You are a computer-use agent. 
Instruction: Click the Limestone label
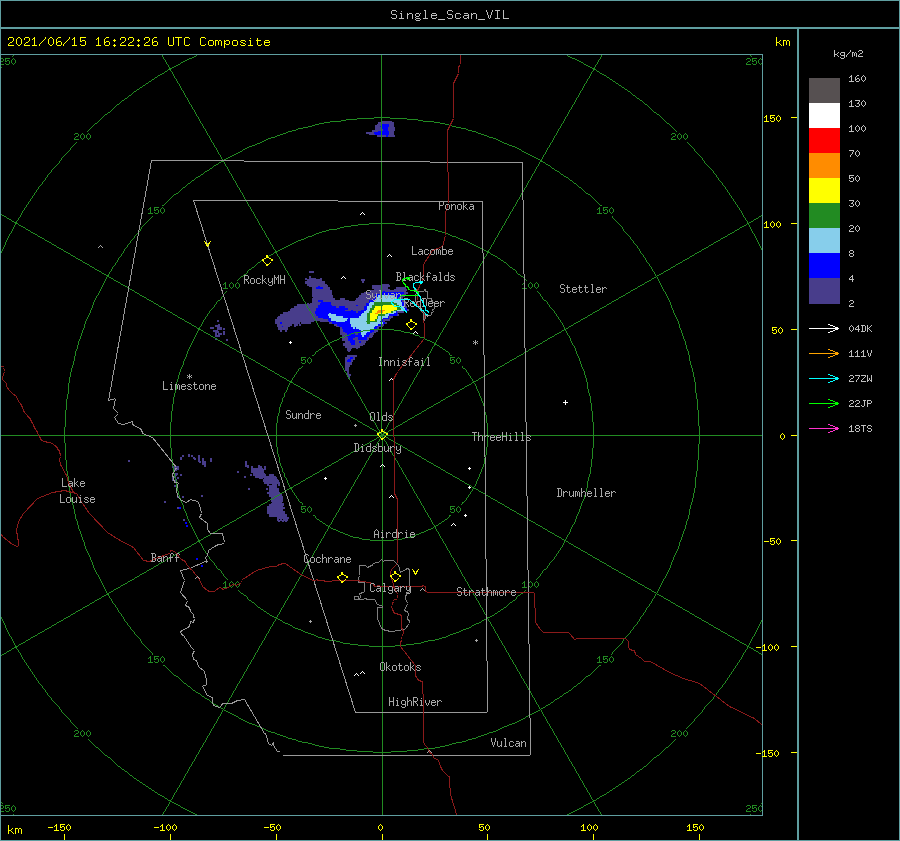[189, 386]
